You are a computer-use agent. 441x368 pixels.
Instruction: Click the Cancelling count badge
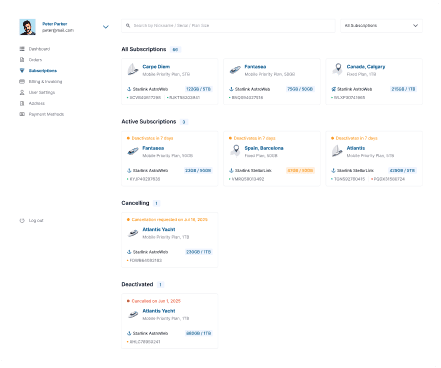(x=156, y=203)
